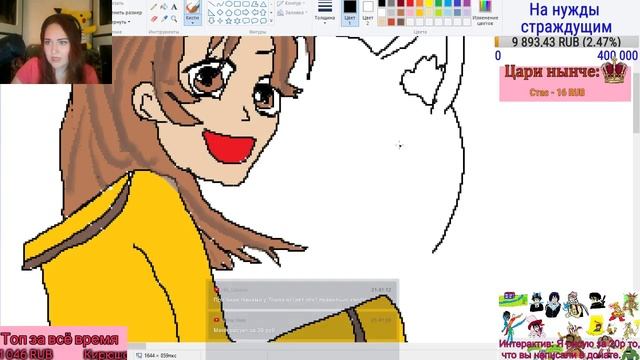Pick the green palette color

(x=438, y=2)
